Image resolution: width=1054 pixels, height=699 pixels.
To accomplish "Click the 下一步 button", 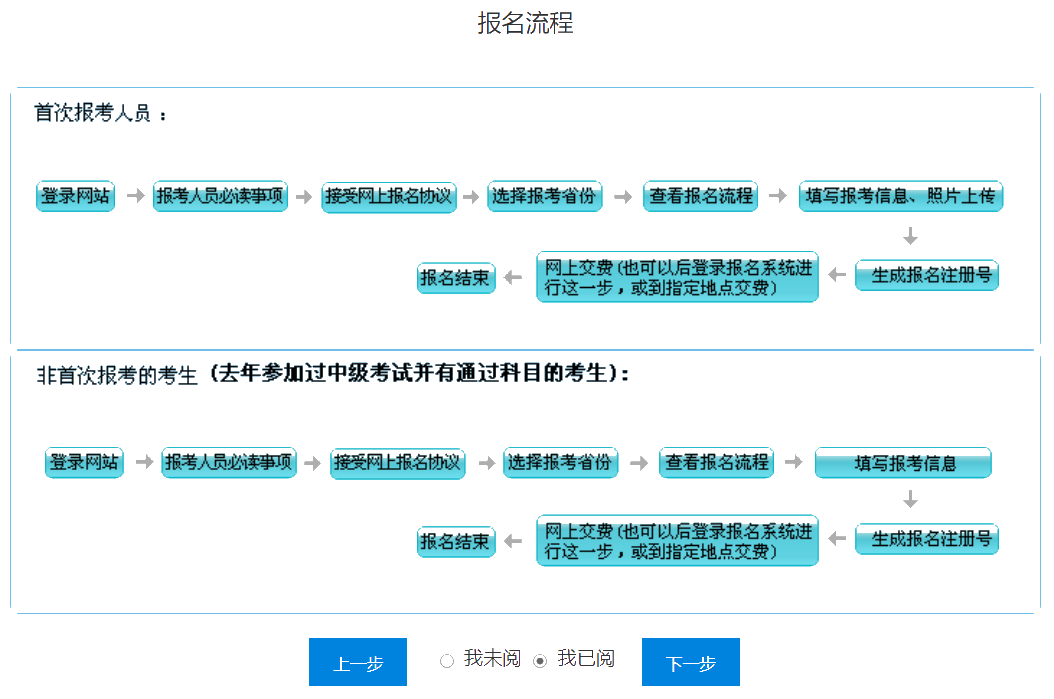I will click(x=689, y=661).
